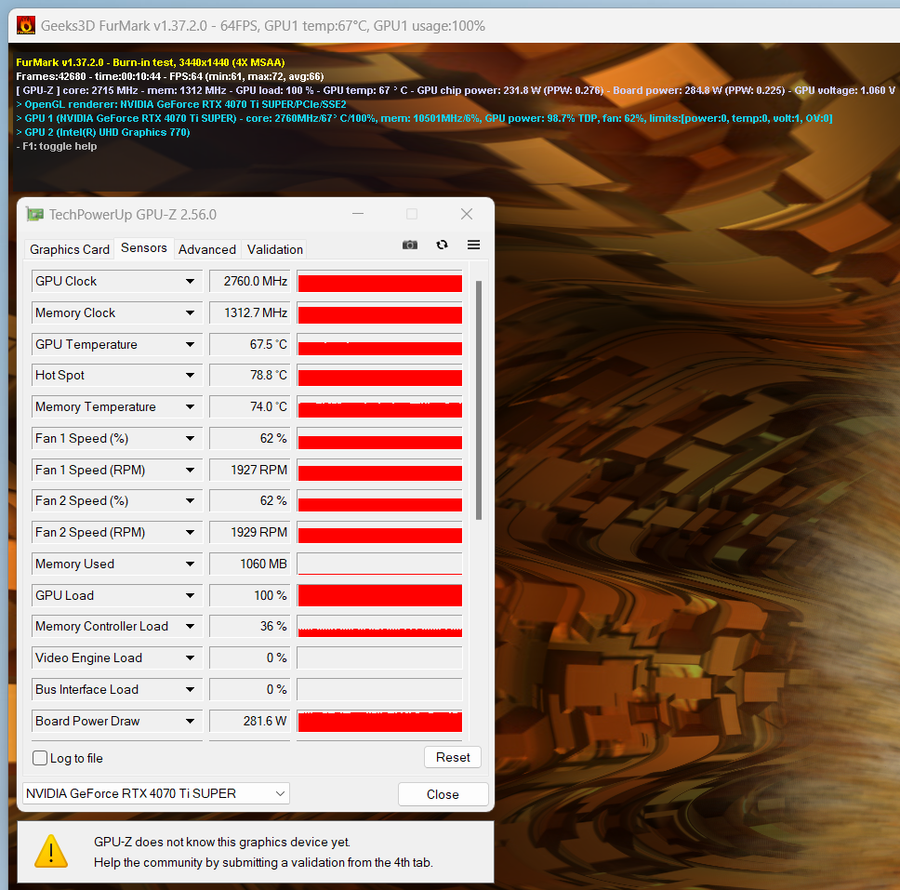
Task: Open the Memory Used sensor dropdown
Action: (x=190, y=564)
